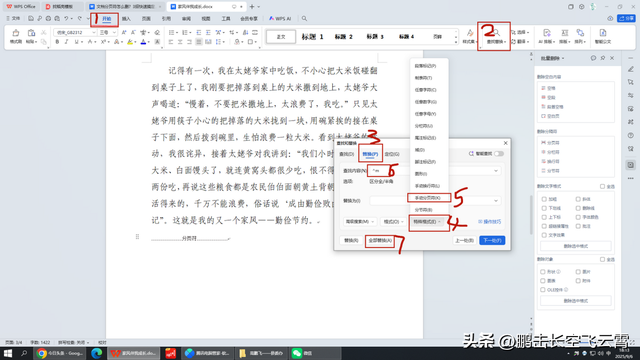The image size is (640, 360).
Task: Check the 加粗 bold checkbox in panel
Action: (x=544, y=199)
